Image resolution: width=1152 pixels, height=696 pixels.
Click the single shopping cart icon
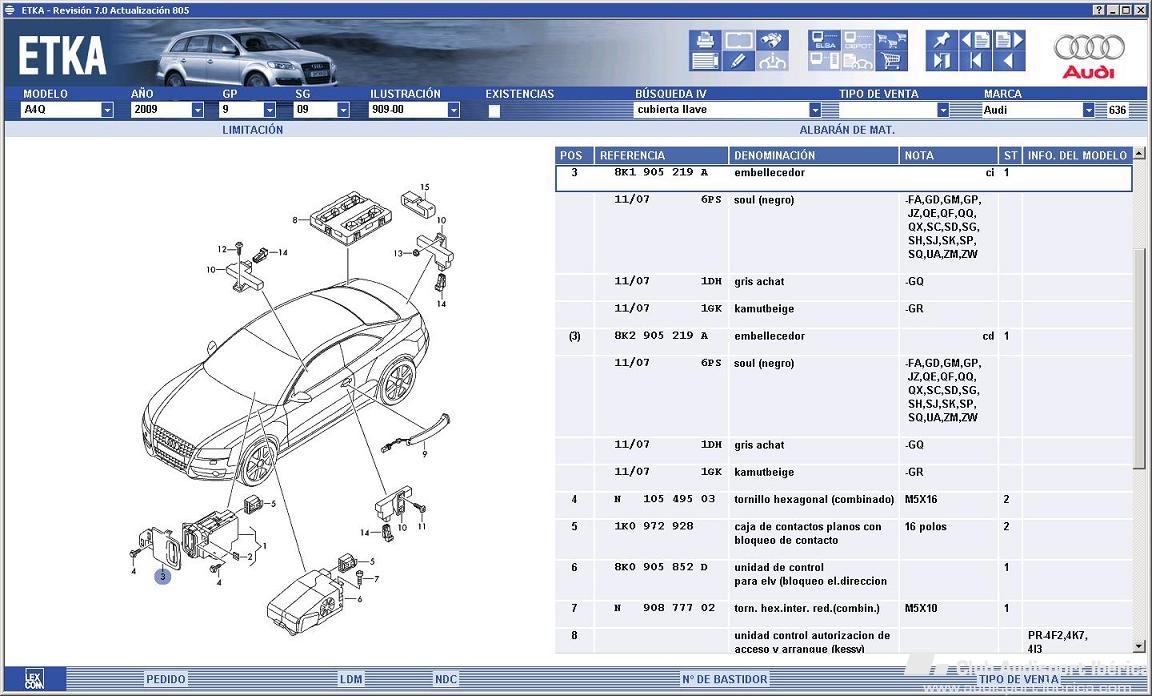coord(891,62)
